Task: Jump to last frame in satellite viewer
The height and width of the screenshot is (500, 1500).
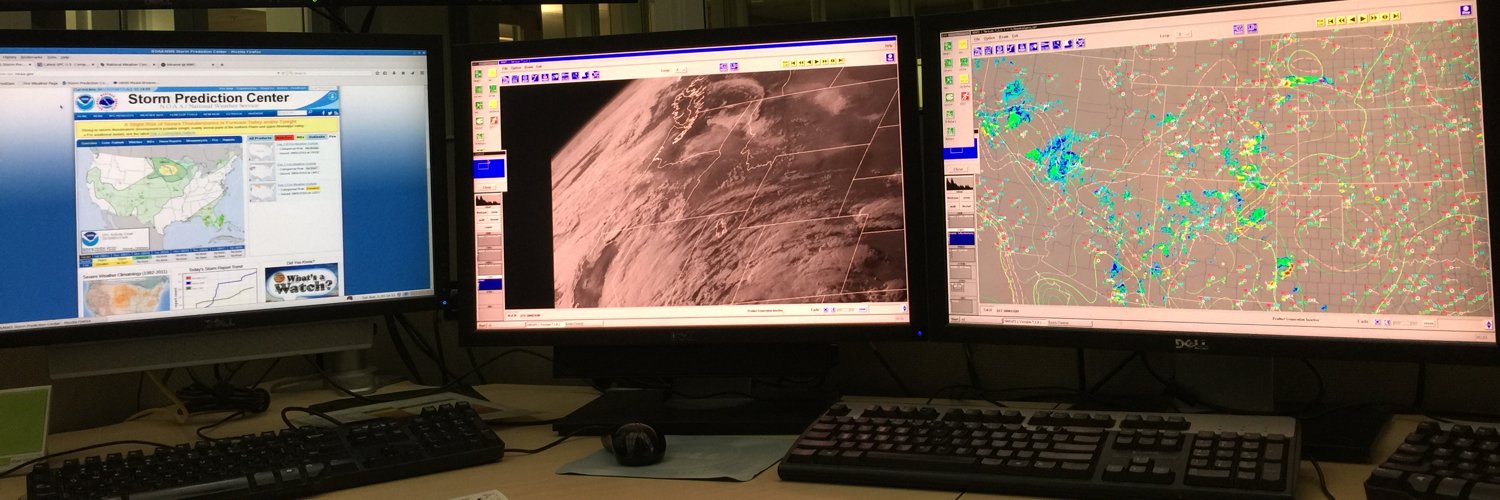Action: click(841, 61)
